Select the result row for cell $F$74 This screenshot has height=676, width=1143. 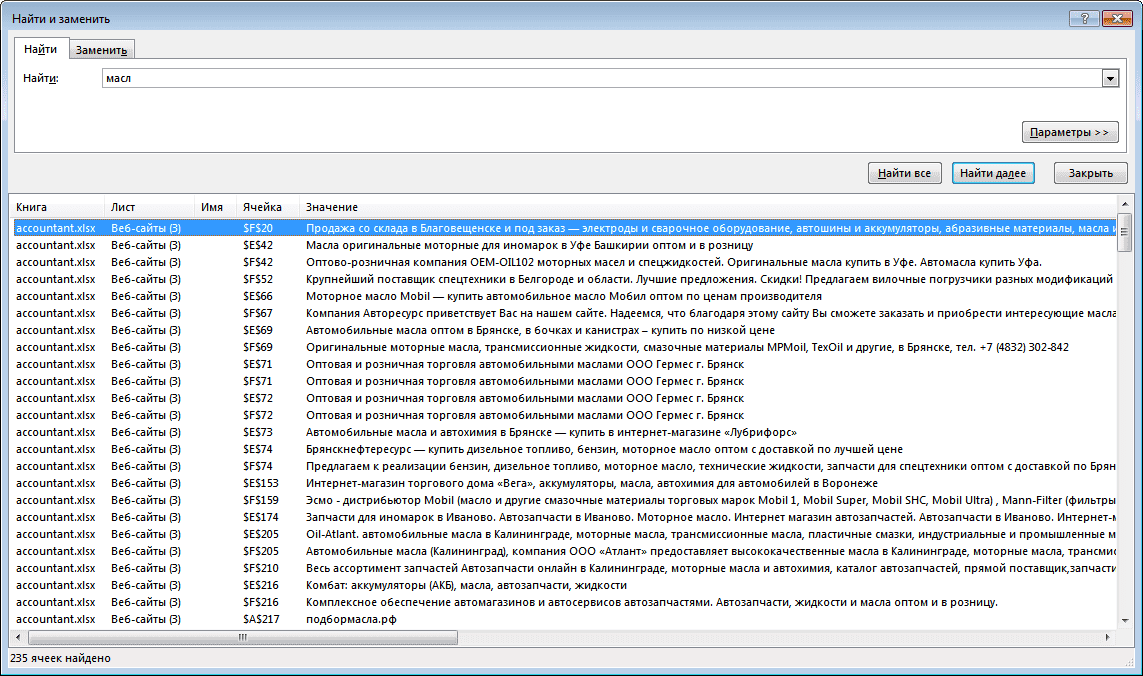(564, 466)
